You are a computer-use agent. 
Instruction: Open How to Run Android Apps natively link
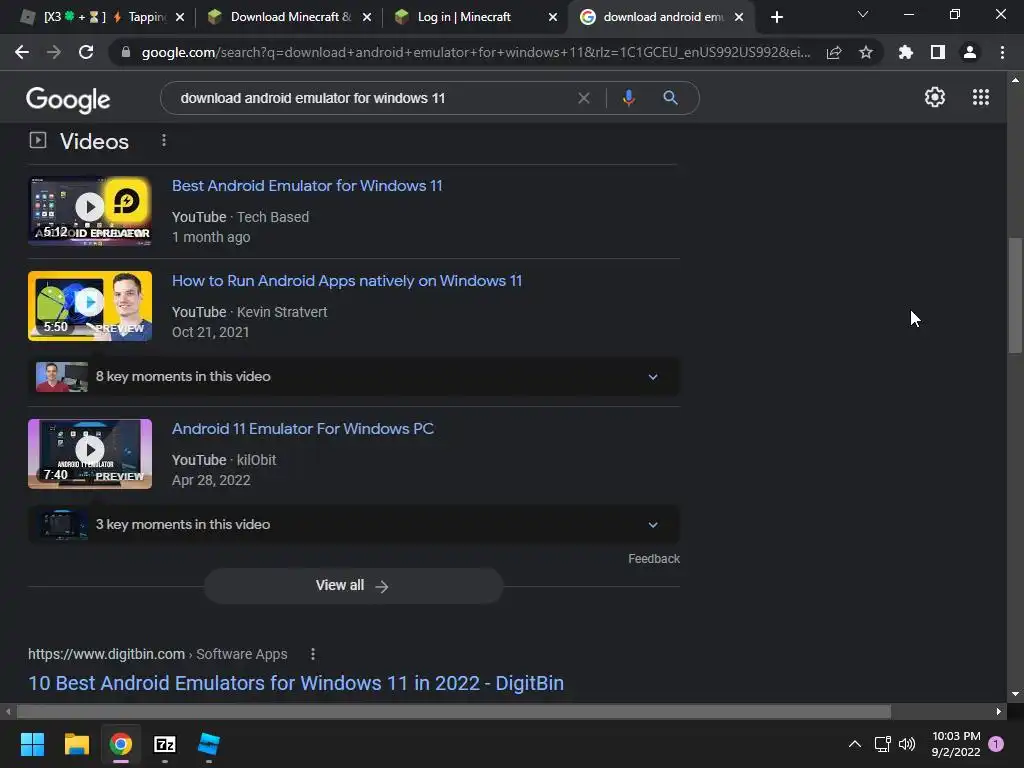coord(347,281)
